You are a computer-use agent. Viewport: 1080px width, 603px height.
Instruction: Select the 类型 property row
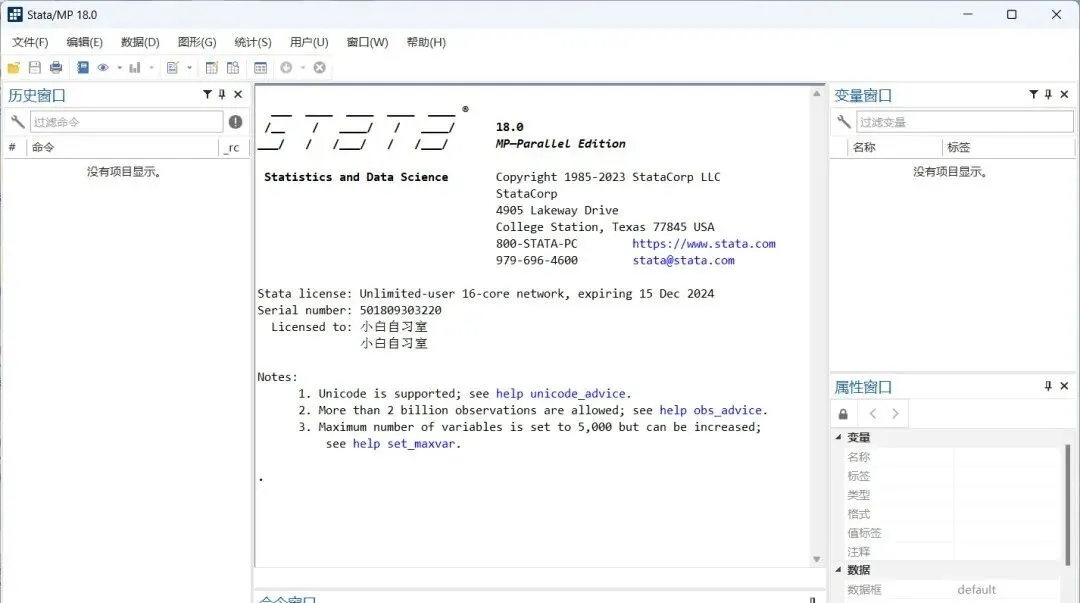[x=951, y=495]
